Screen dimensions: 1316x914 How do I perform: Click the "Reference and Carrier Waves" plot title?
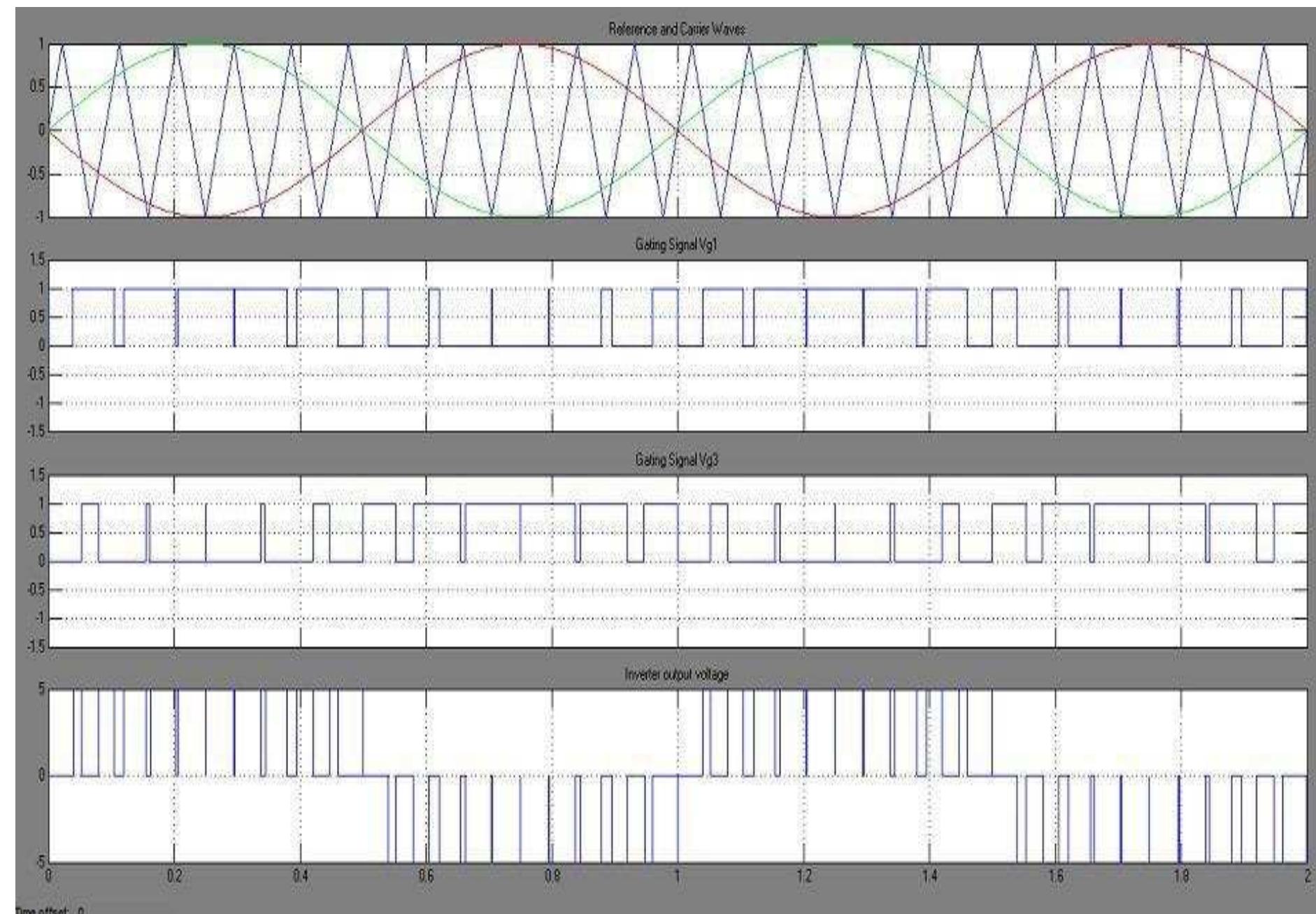pos(676,31)
